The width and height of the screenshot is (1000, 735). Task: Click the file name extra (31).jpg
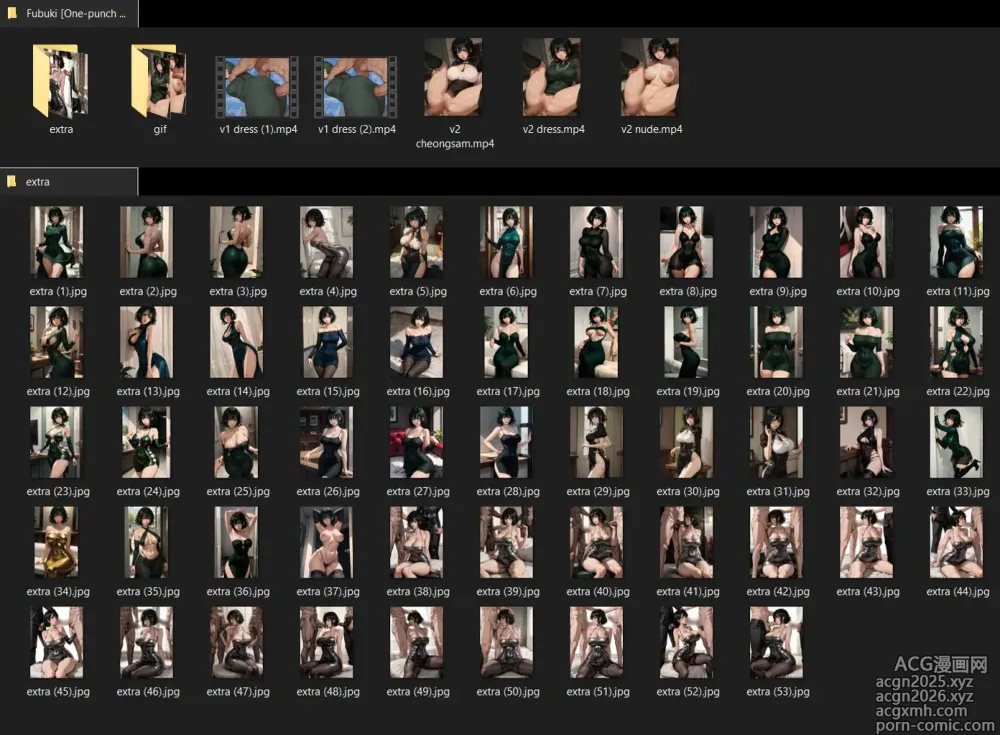[777, 492]
